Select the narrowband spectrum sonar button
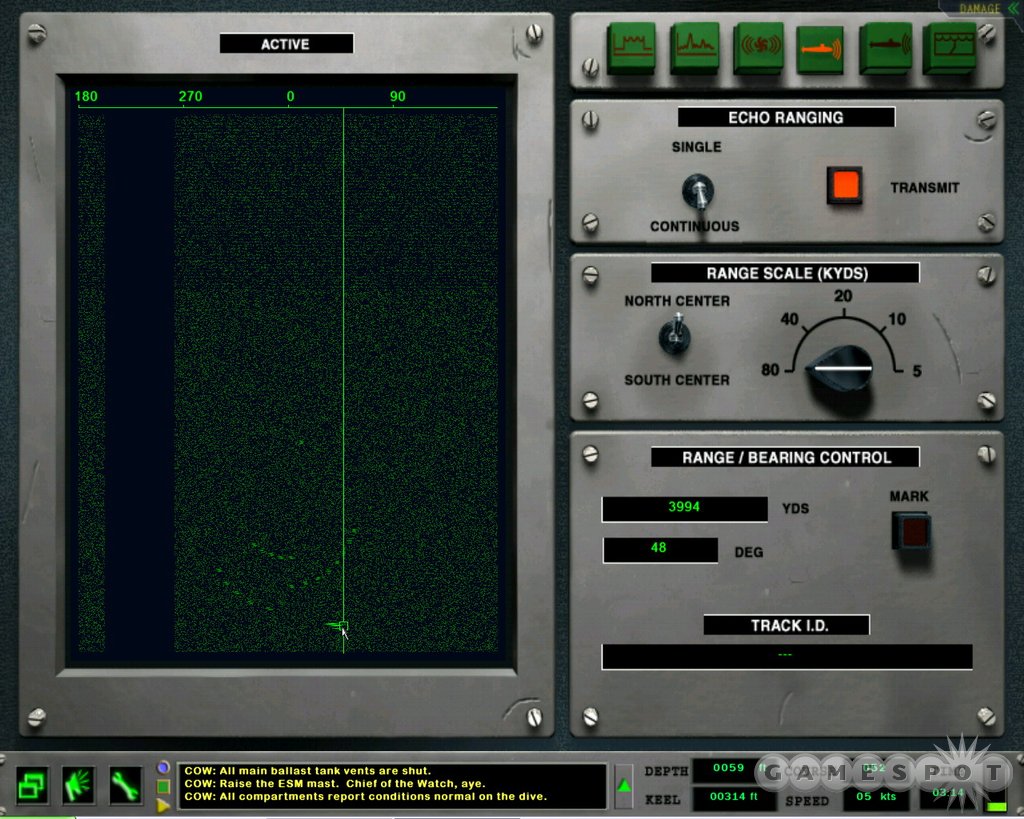The width and height of the screenshot is (1024, 819). click(695, 48)
